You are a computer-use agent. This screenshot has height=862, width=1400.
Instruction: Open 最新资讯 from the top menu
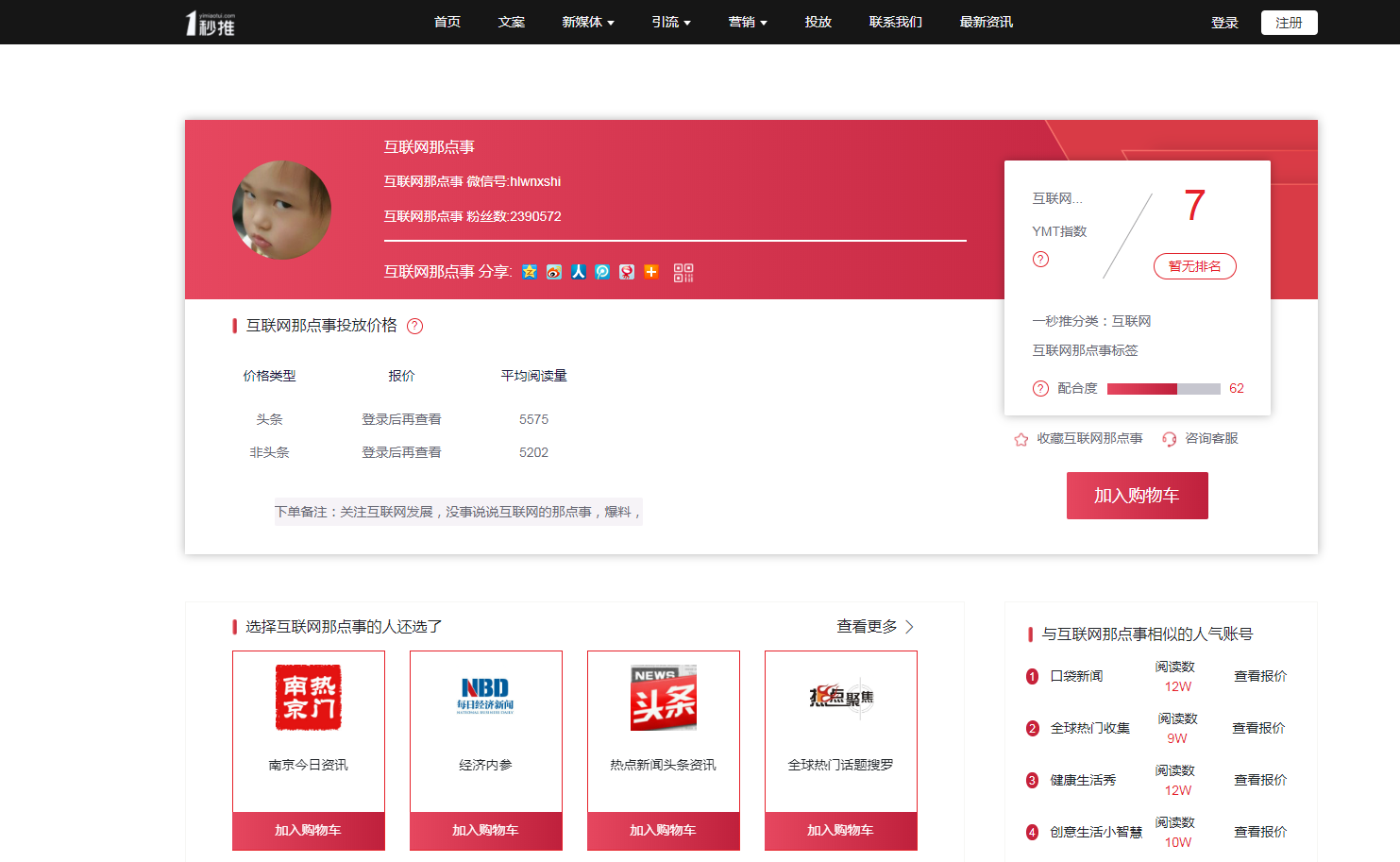pos(986,23)
